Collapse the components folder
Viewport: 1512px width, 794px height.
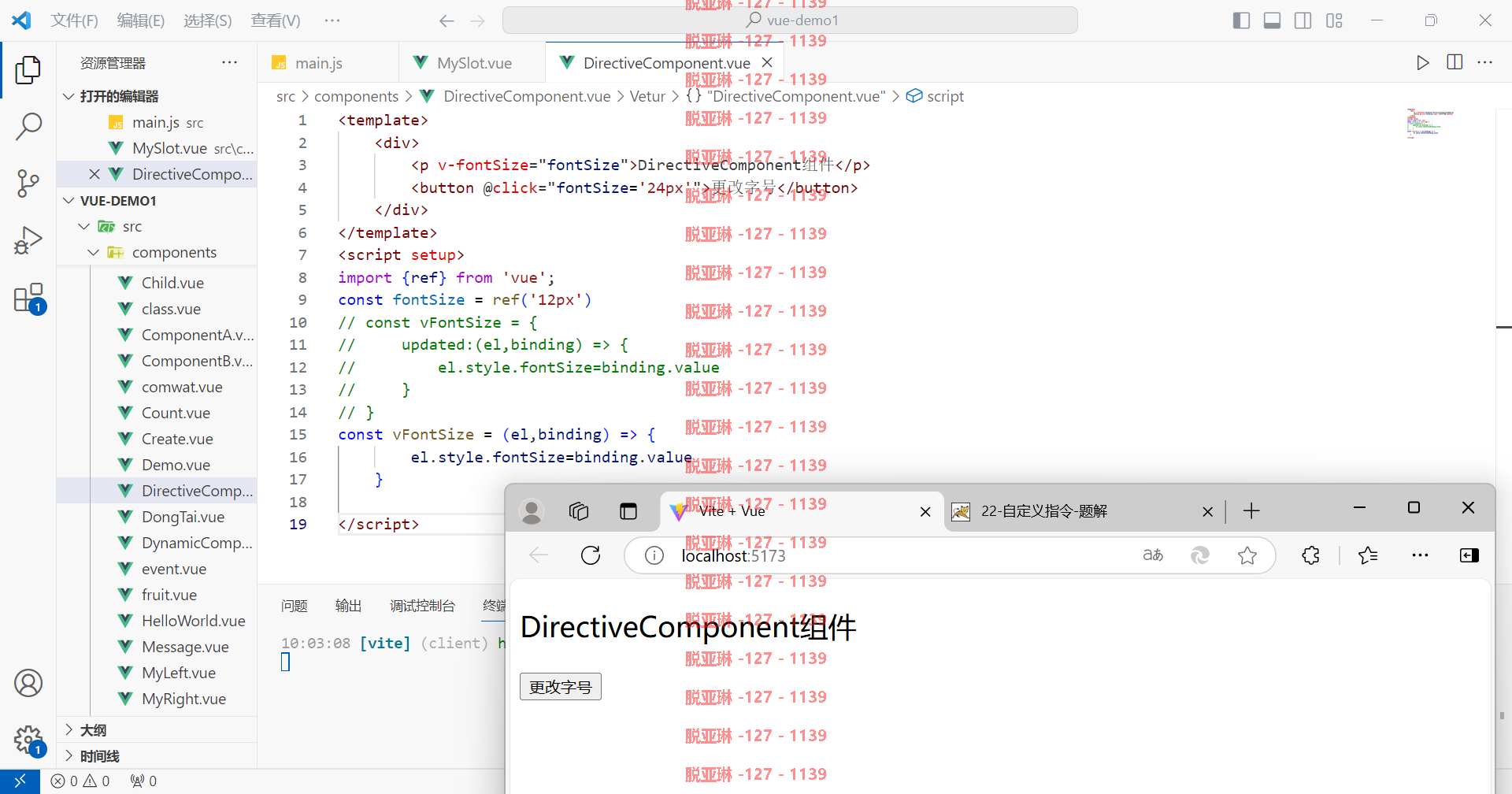click(94, 253)
